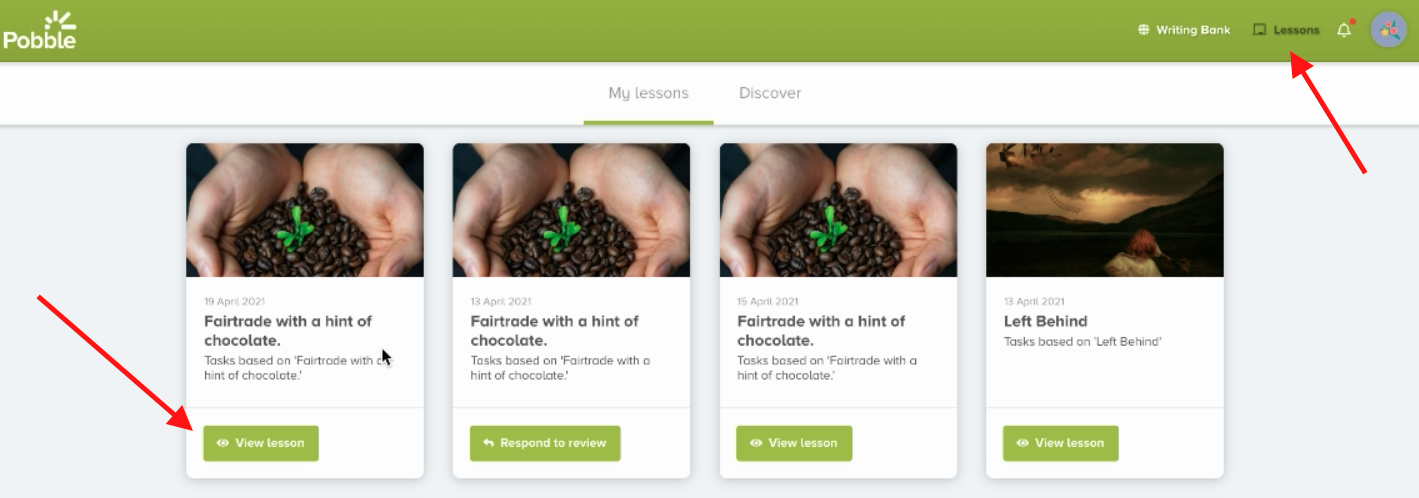The image size is (1419, 498).
Task: Open the notifications bell icon
Action: [1344, 30]
